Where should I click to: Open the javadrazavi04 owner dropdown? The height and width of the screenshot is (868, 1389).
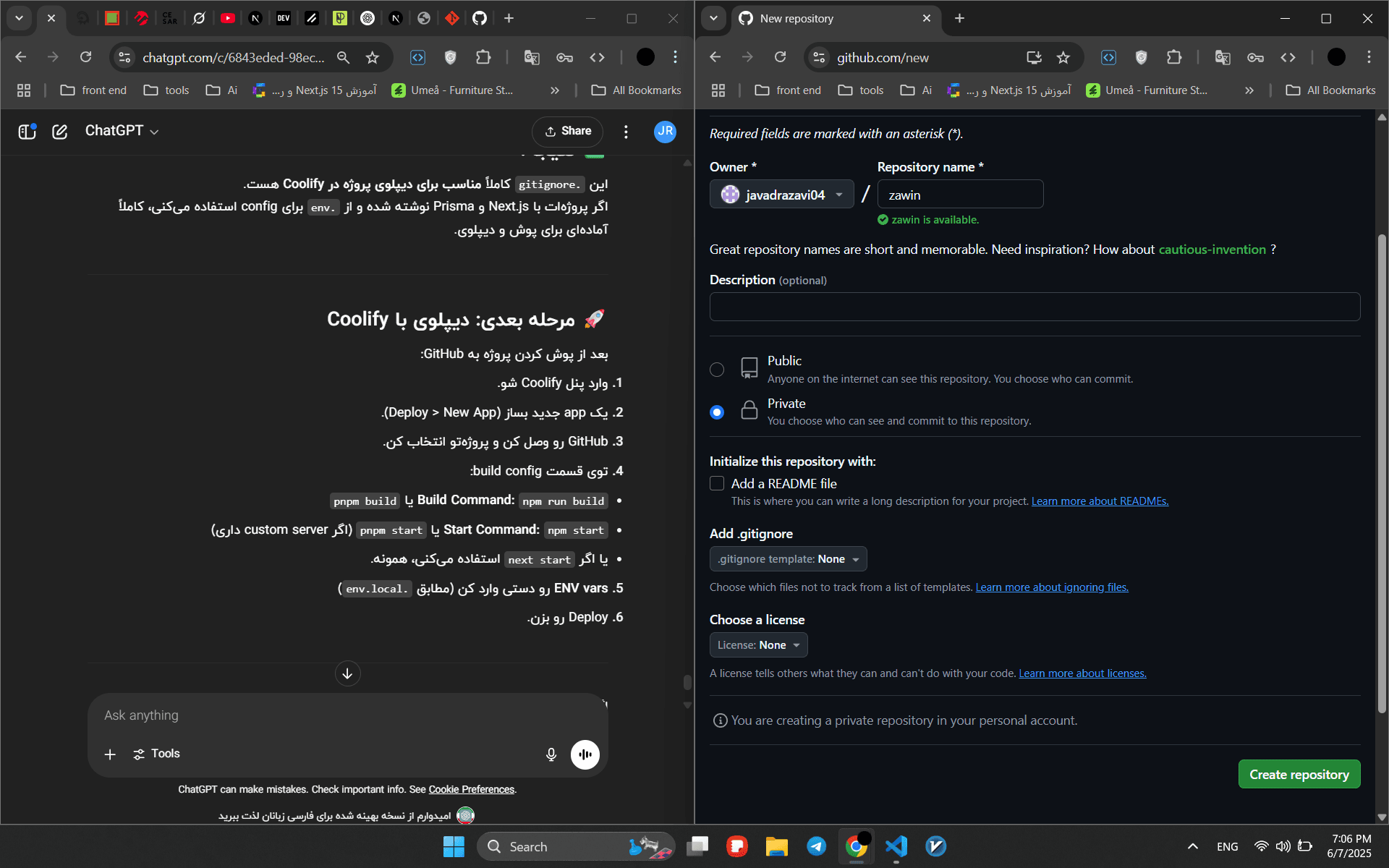(x=781, y=194)
